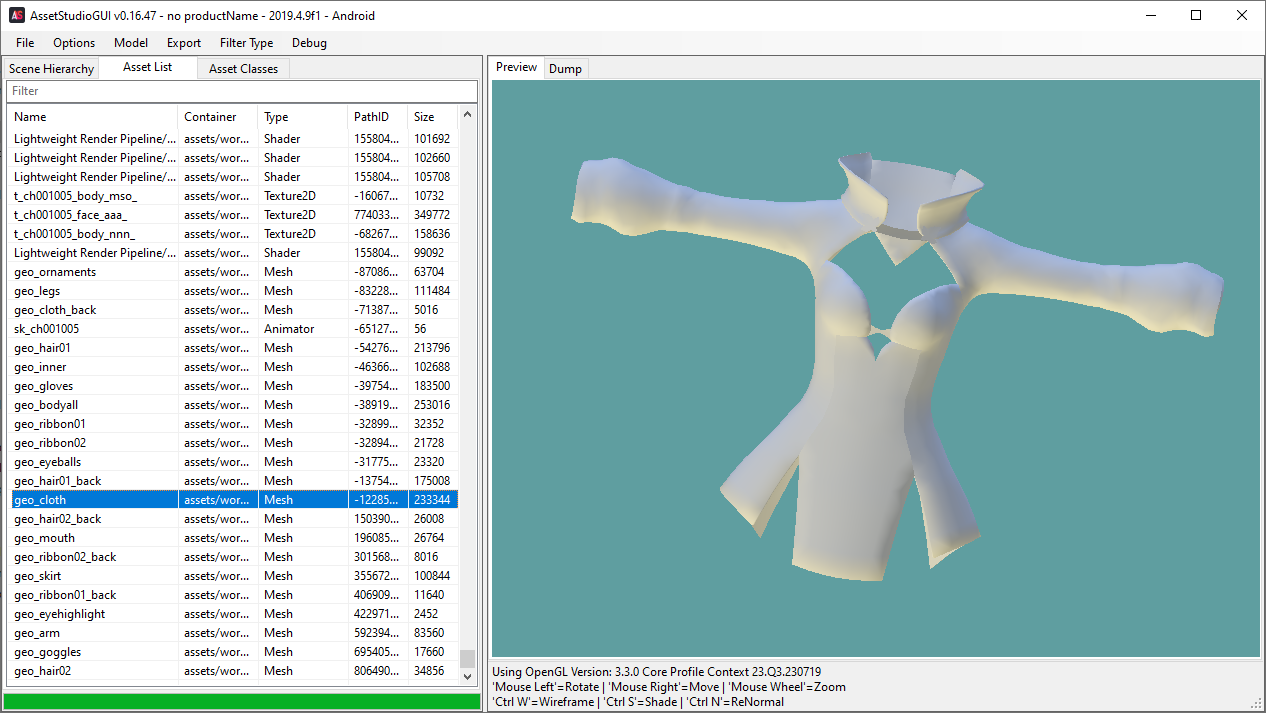This screenshot has height=713, width=1266.
Task: Select the geo_bodyall mesh row
Action: [234, 405]
